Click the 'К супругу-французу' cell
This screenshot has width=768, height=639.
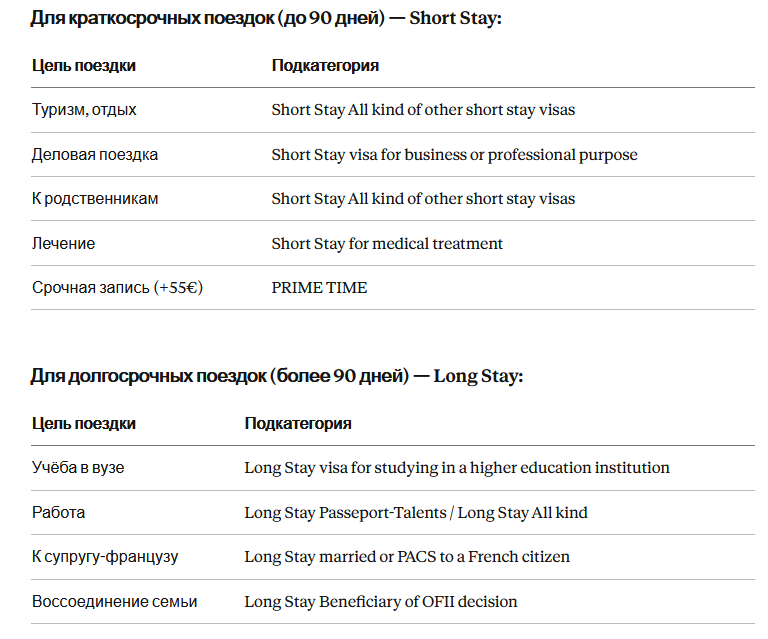(105, 557)
